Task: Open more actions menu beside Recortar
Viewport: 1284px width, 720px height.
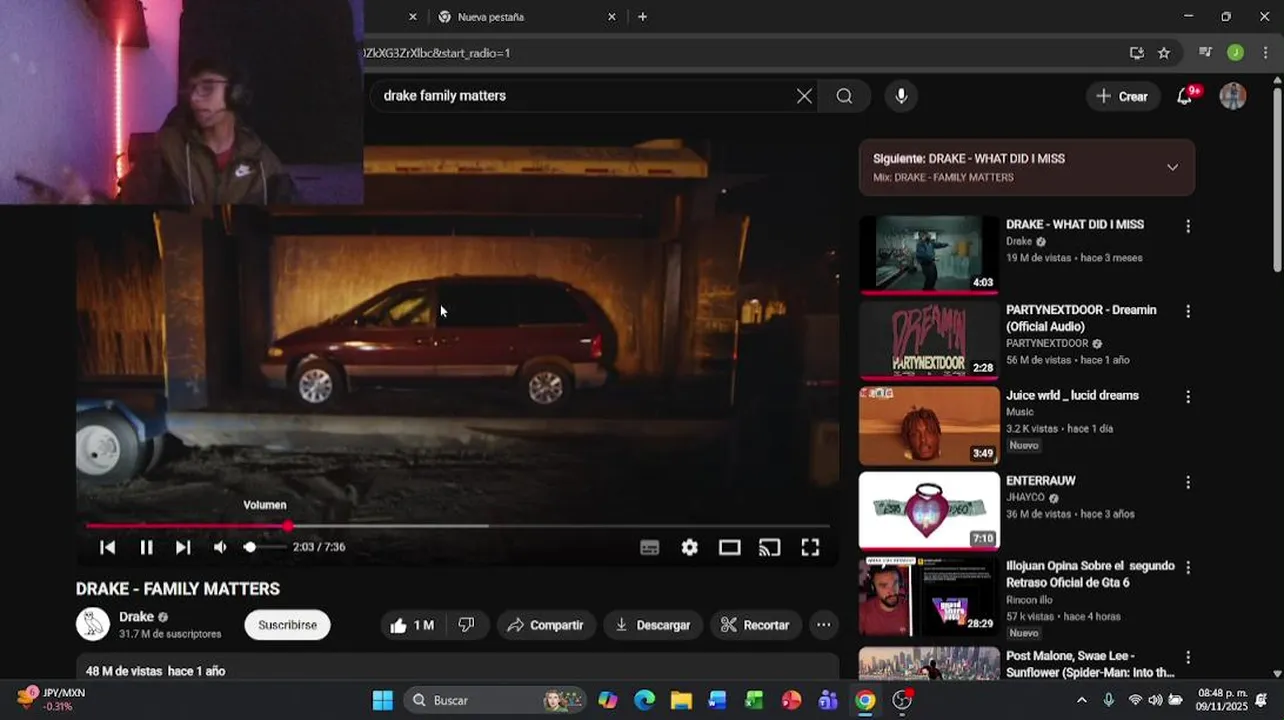Action: point(824,625)
